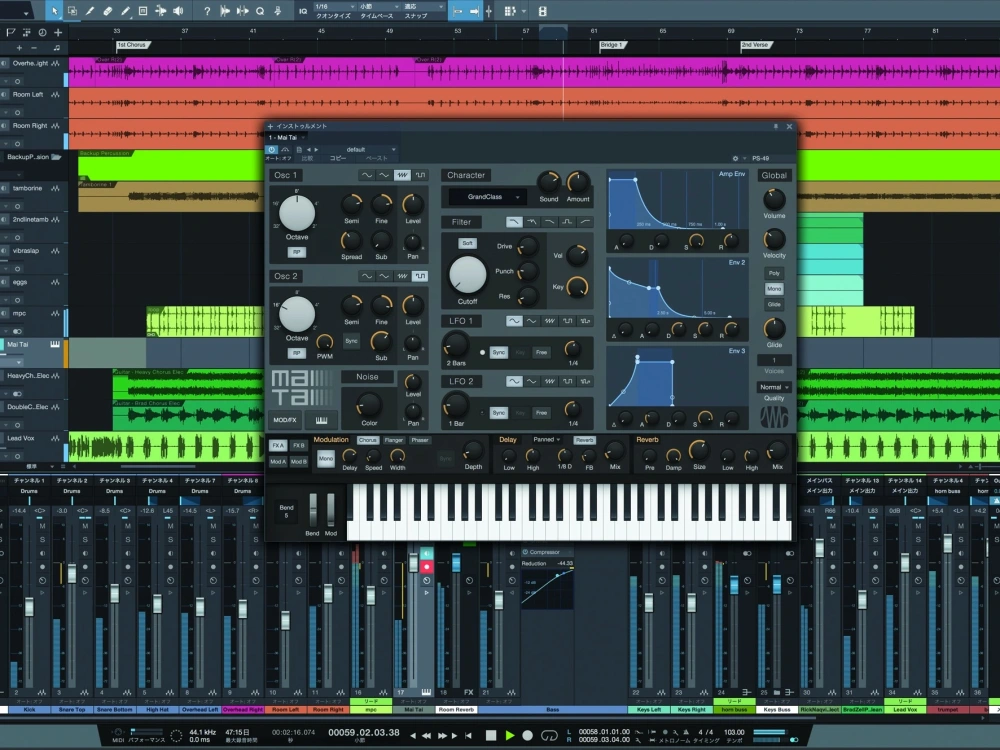The image size is (1000, 750).
Task: Enable Poly mode in Global section
Action: 774,273
